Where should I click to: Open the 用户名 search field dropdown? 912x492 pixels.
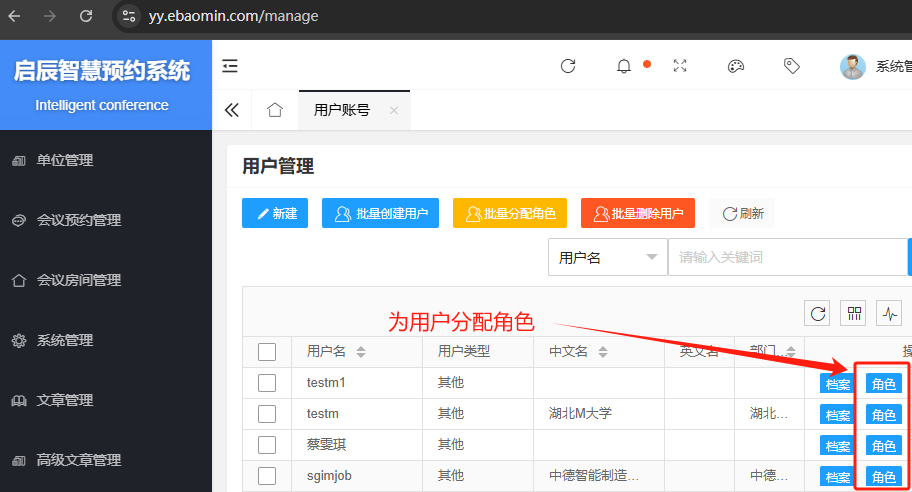[x=607, y=257]
